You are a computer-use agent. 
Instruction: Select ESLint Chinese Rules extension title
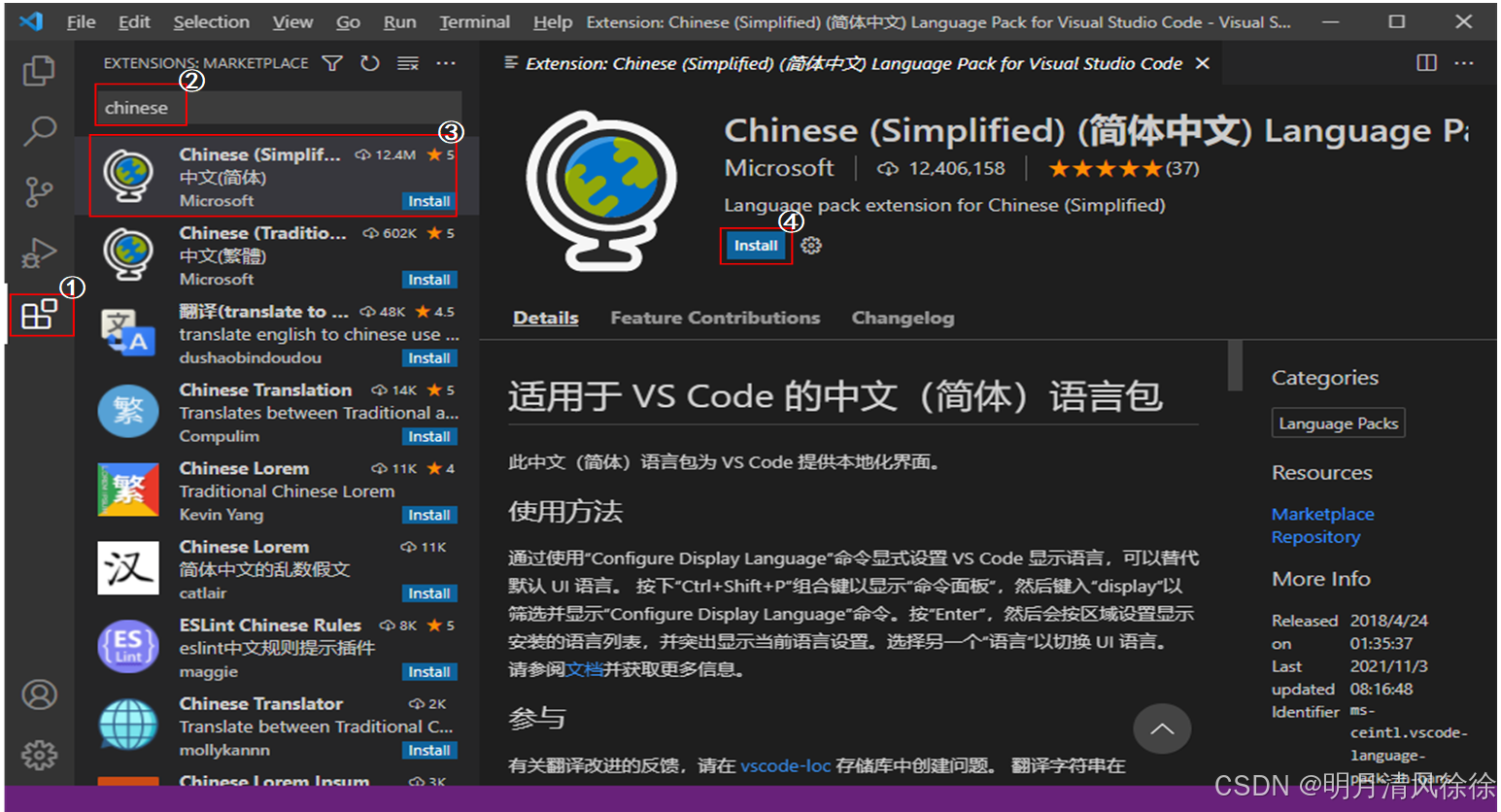pyautogui.click(x=270, y=626)
